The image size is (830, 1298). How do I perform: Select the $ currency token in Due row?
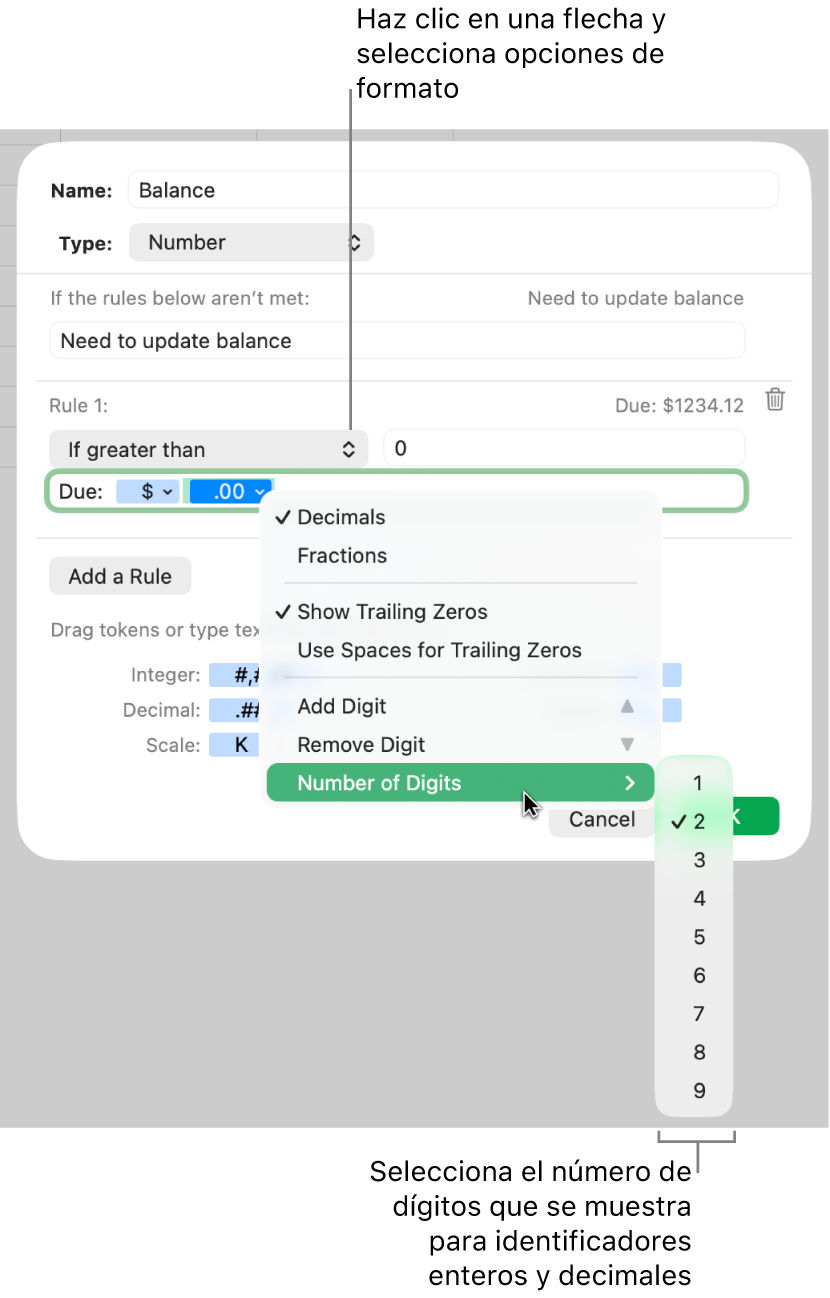[x=147, y=491]
